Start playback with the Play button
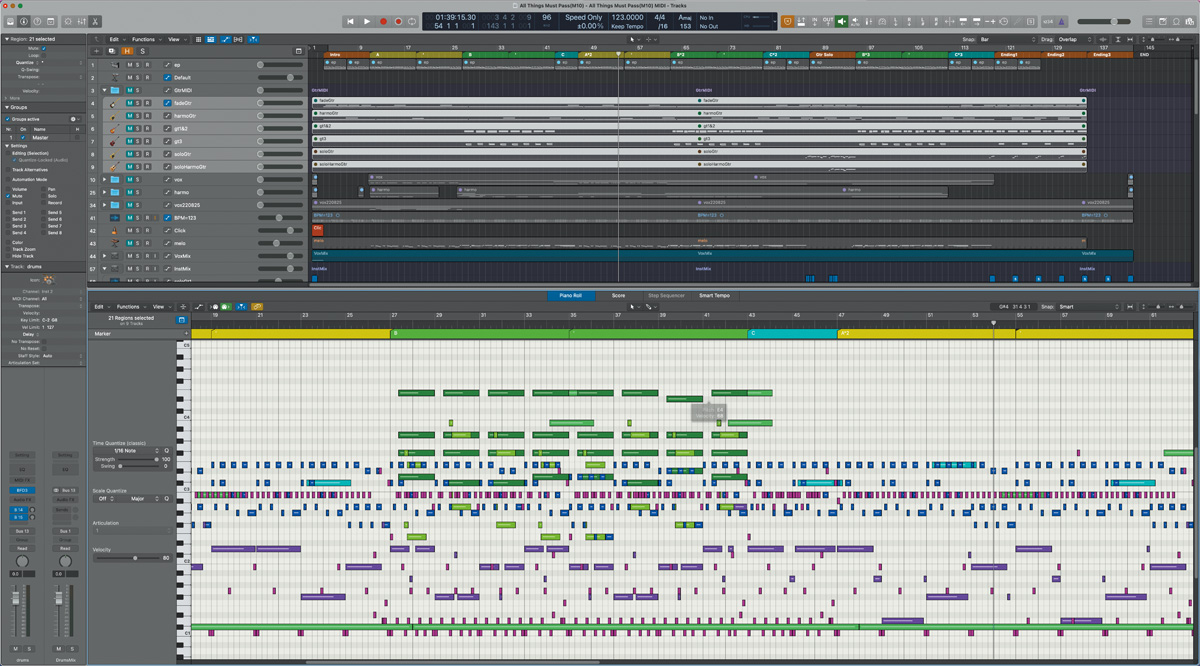 [x=366, y=21]
